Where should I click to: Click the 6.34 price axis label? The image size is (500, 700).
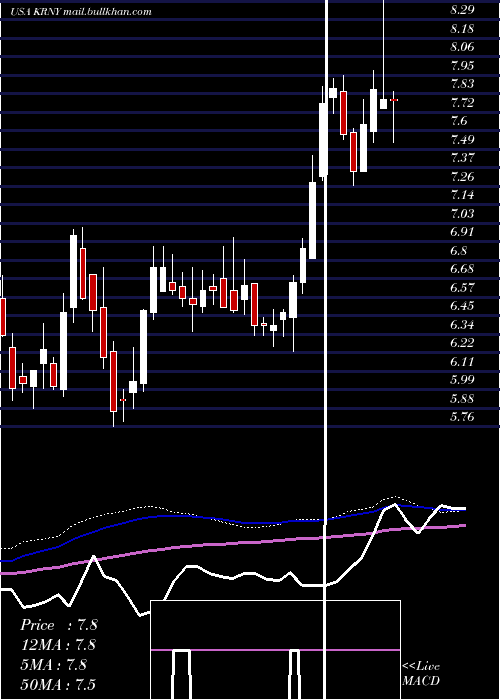pos(462,325)
